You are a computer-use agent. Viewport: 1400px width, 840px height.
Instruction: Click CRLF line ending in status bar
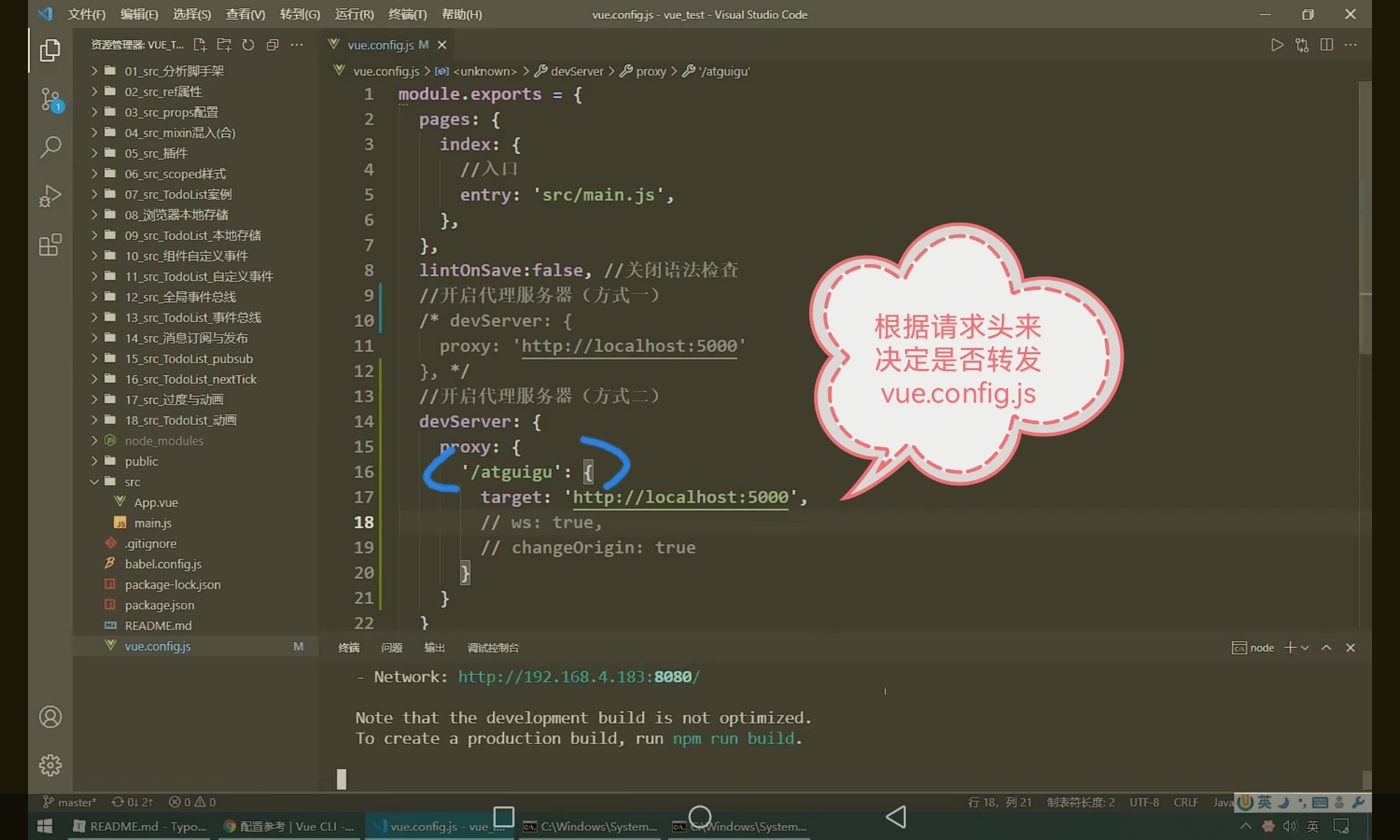(1186, 802)
